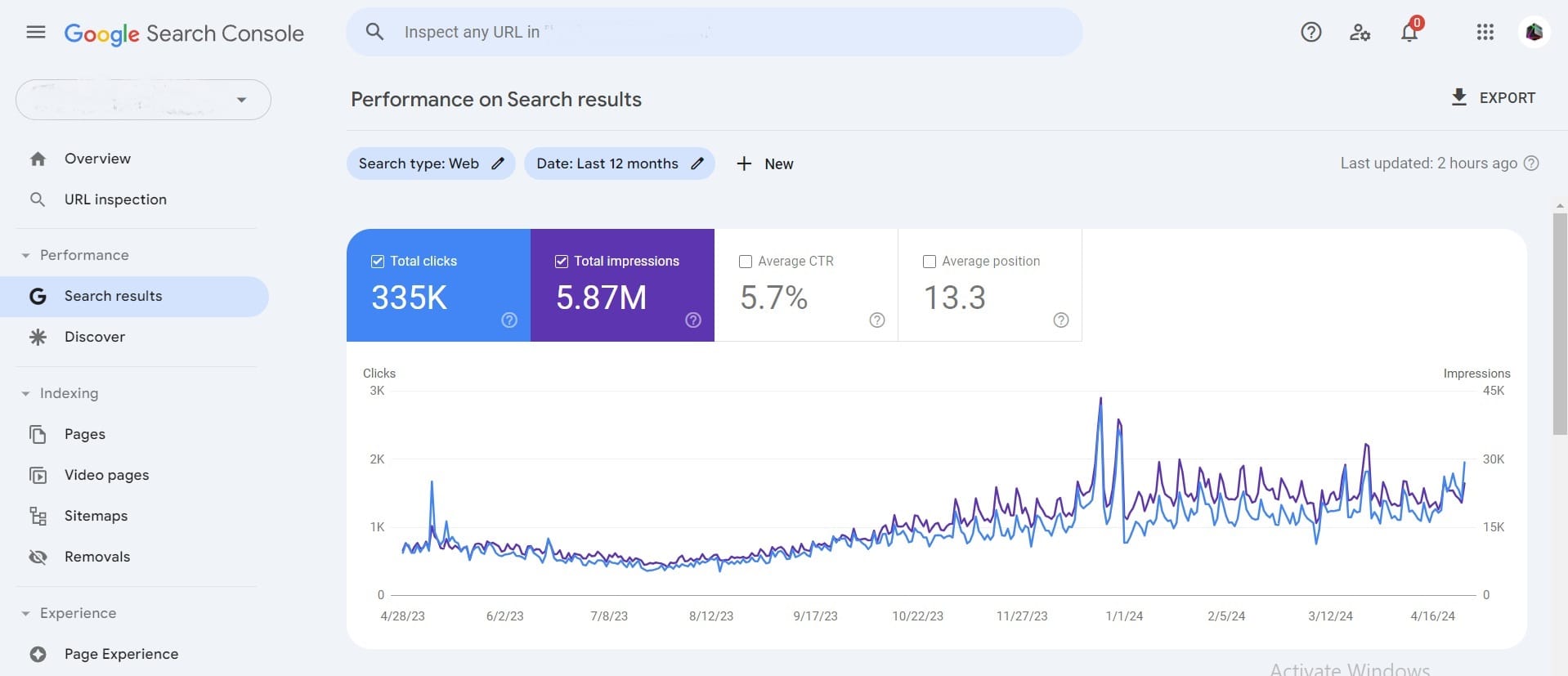This screenshot has width=1568, height=676.
Task: Edit Date filter pencil icon
Action: pyautogui.click(x=697, y=163)
